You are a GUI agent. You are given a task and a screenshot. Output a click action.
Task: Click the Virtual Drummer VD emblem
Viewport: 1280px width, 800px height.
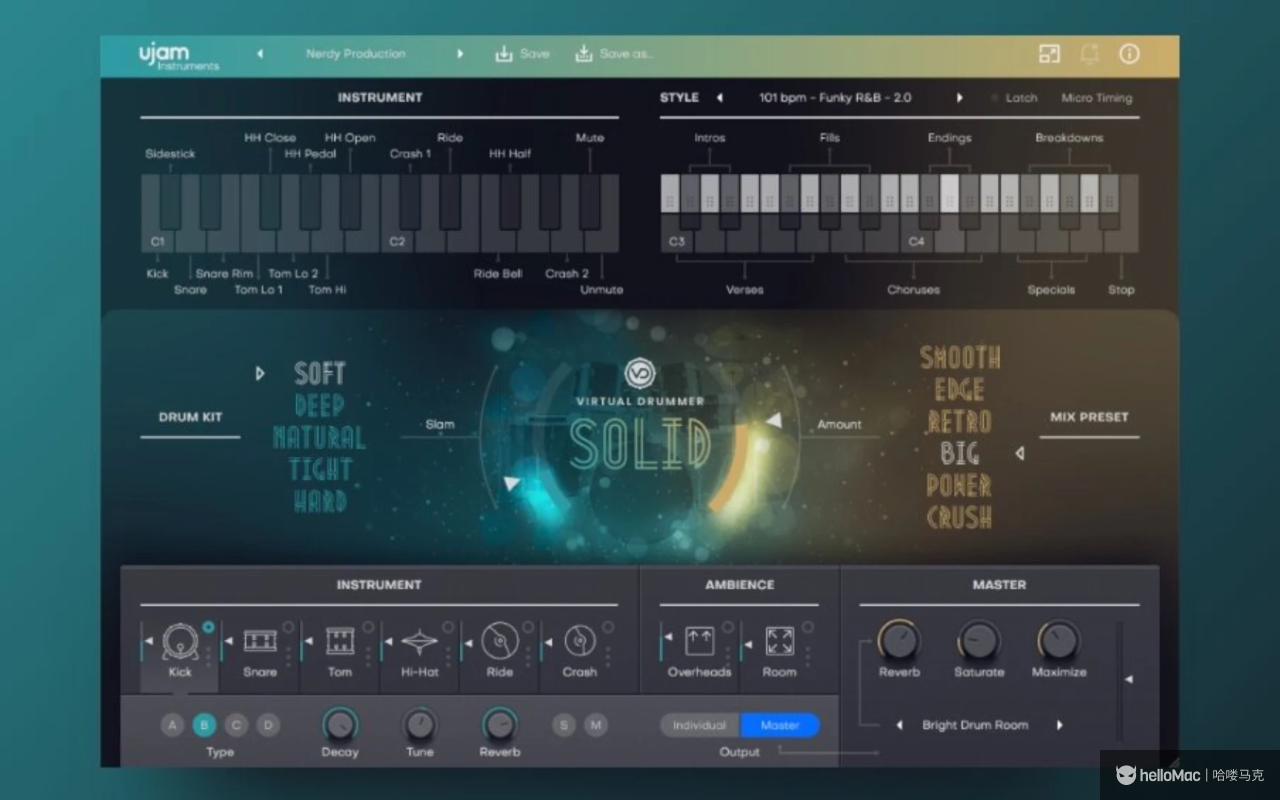pyautogui.click(x=640, y=374)
